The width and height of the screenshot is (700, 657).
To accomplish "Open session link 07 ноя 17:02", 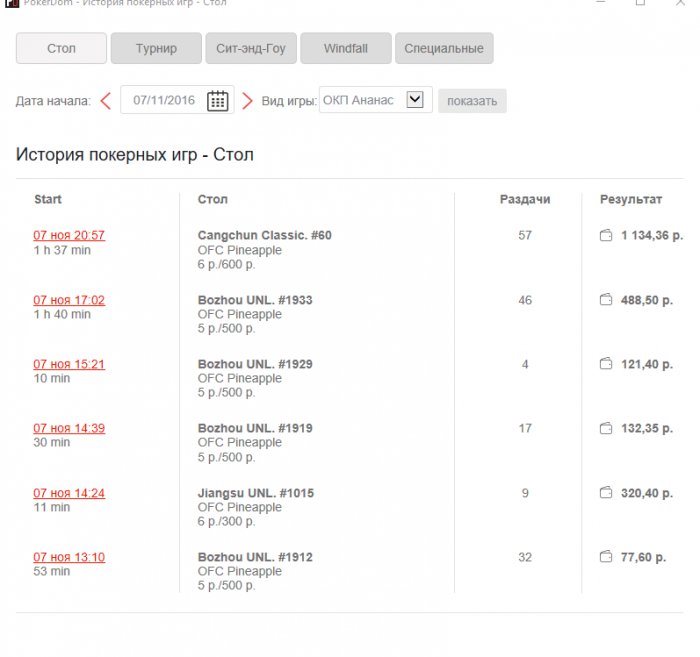I will (69, 300).
